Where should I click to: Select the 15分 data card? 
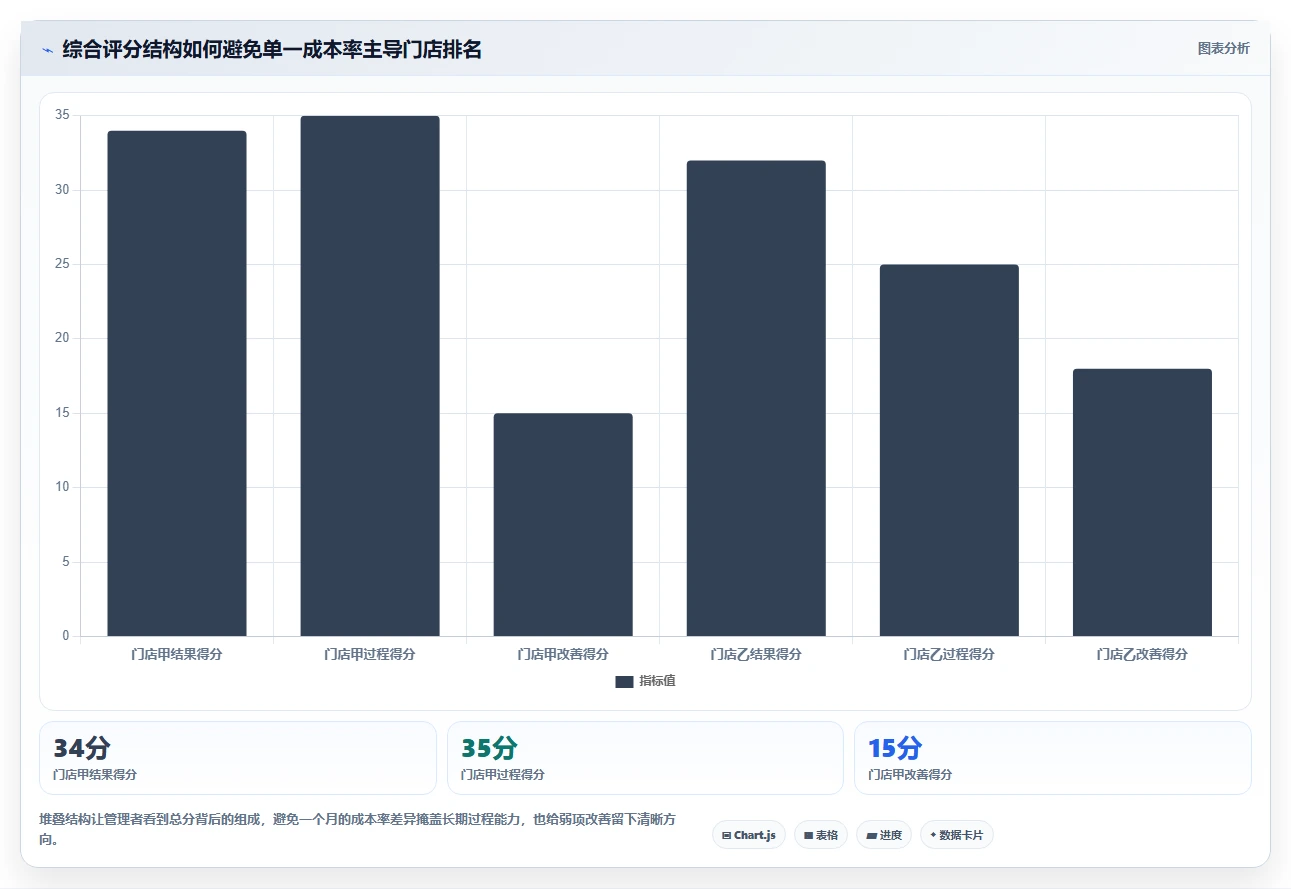[x=1052, y=758]
